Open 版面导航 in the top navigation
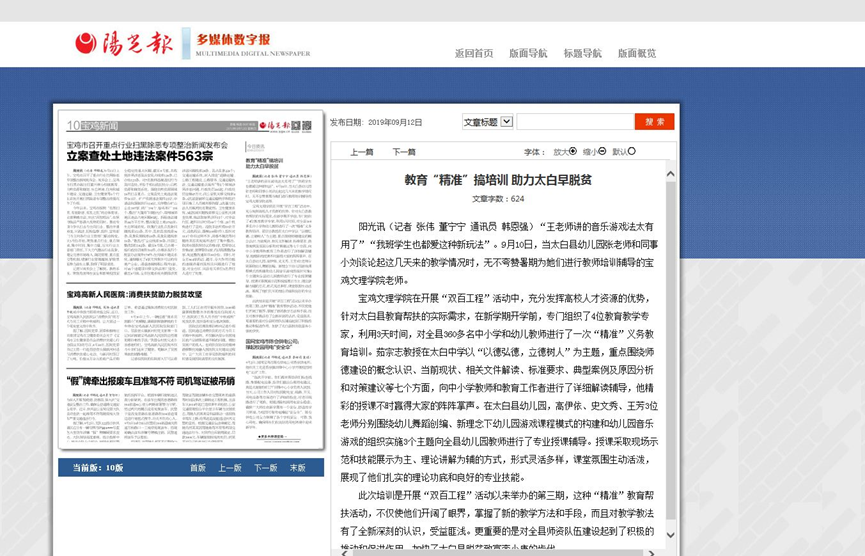Viewport: 865px width, 556px height. click(528, 54)
